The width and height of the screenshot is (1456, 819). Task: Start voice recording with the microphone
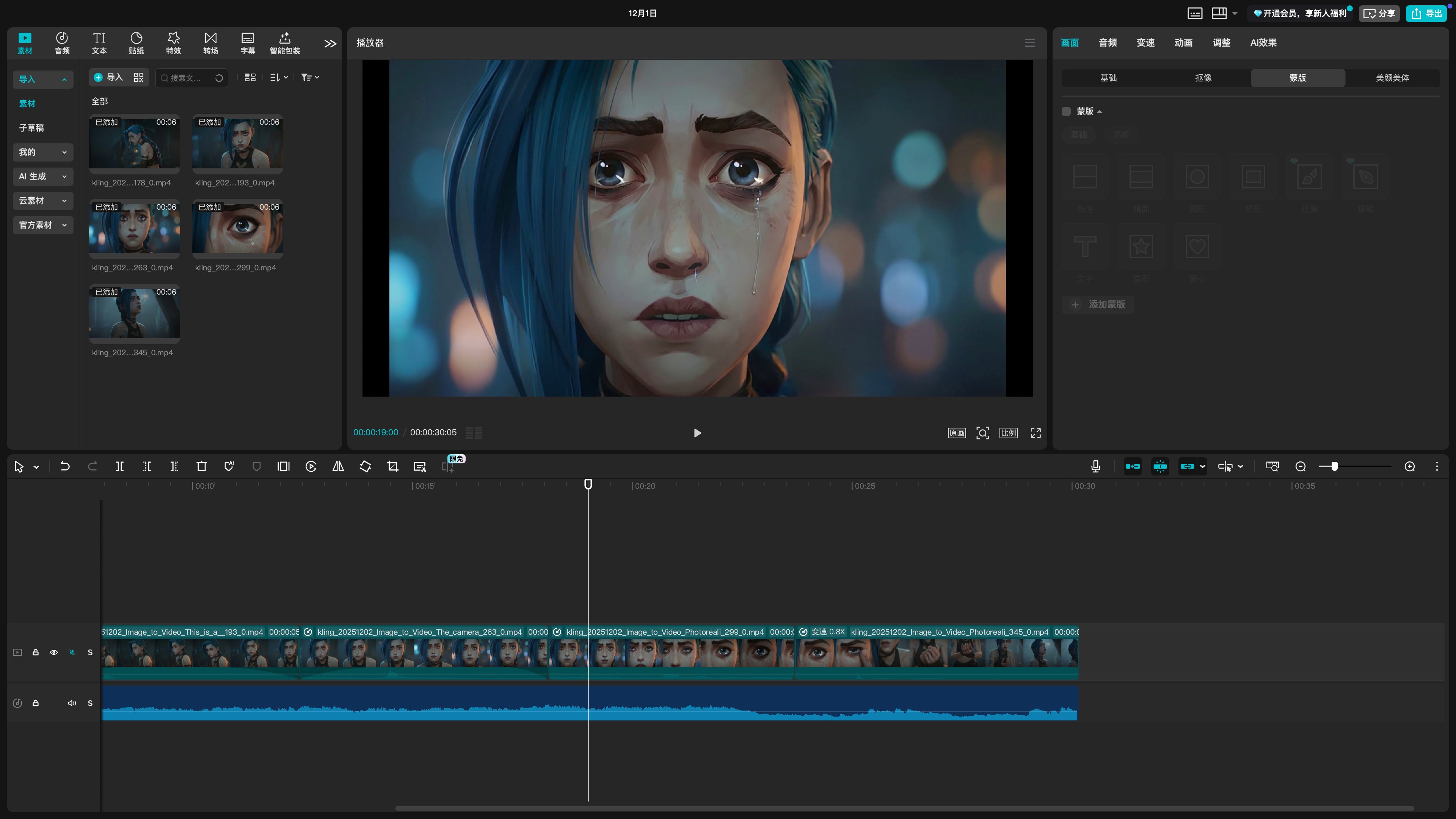pyautogui.click(x=1095, y=466)
